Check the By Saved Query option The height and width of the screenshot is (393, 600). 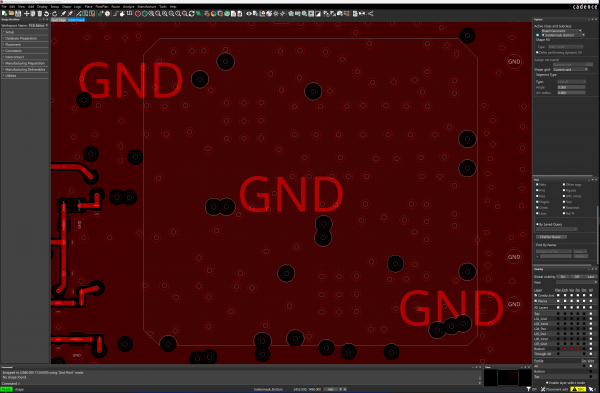coord(537,224)
